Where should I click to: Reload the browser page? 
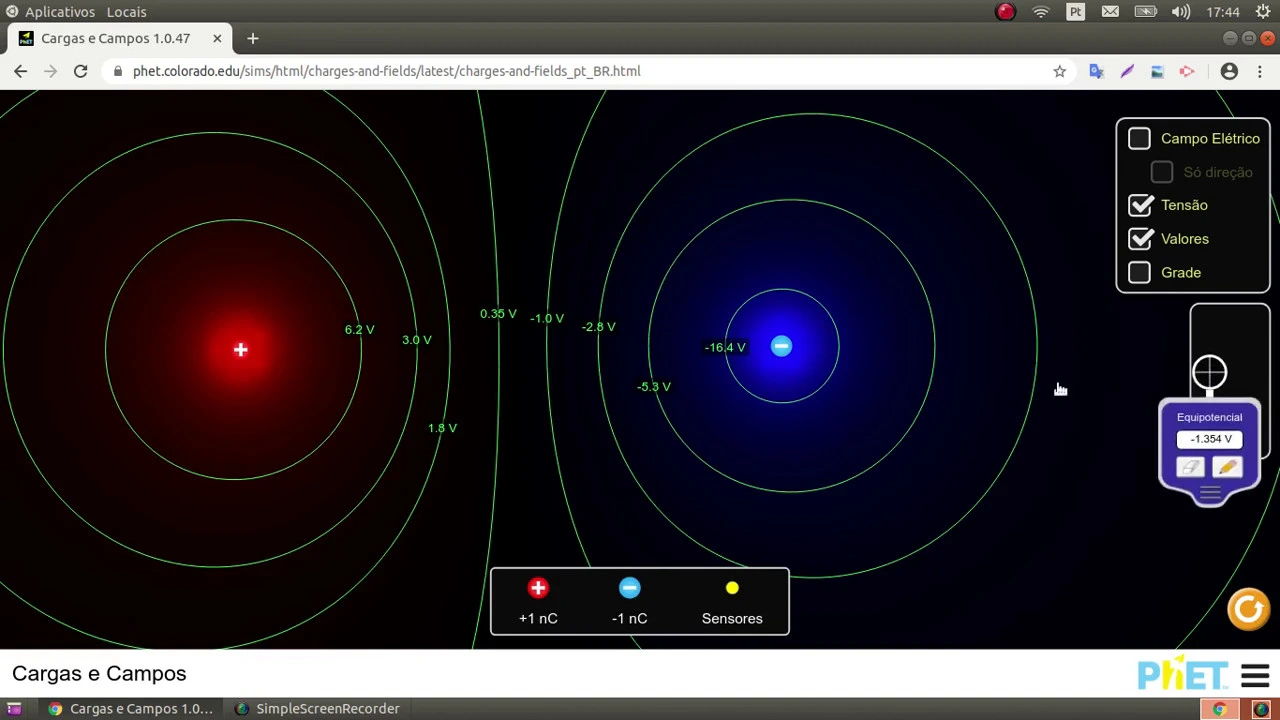click(81, 71)
